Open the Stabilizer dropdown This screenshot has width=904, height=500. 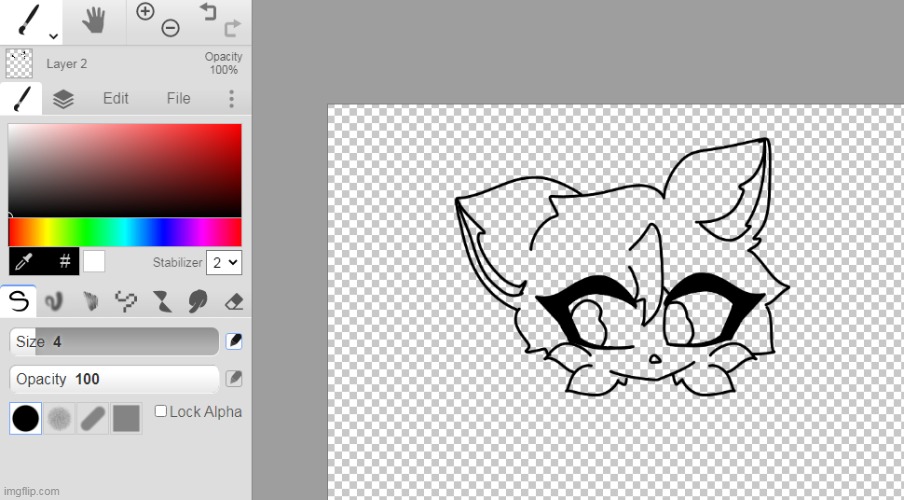pos(224,262)
